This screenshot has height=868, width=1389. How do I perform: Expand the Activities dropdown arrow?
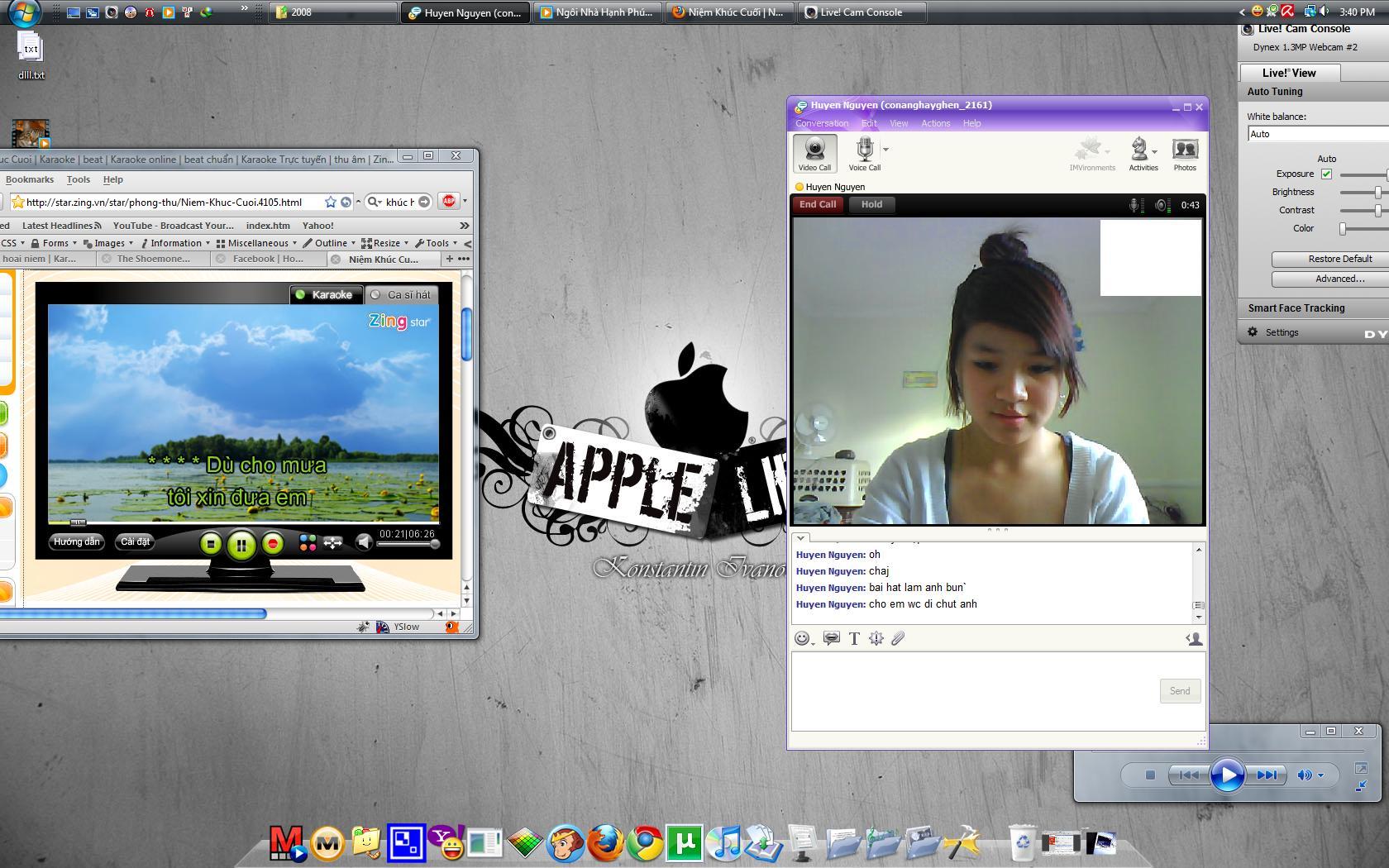point(1153,151)
